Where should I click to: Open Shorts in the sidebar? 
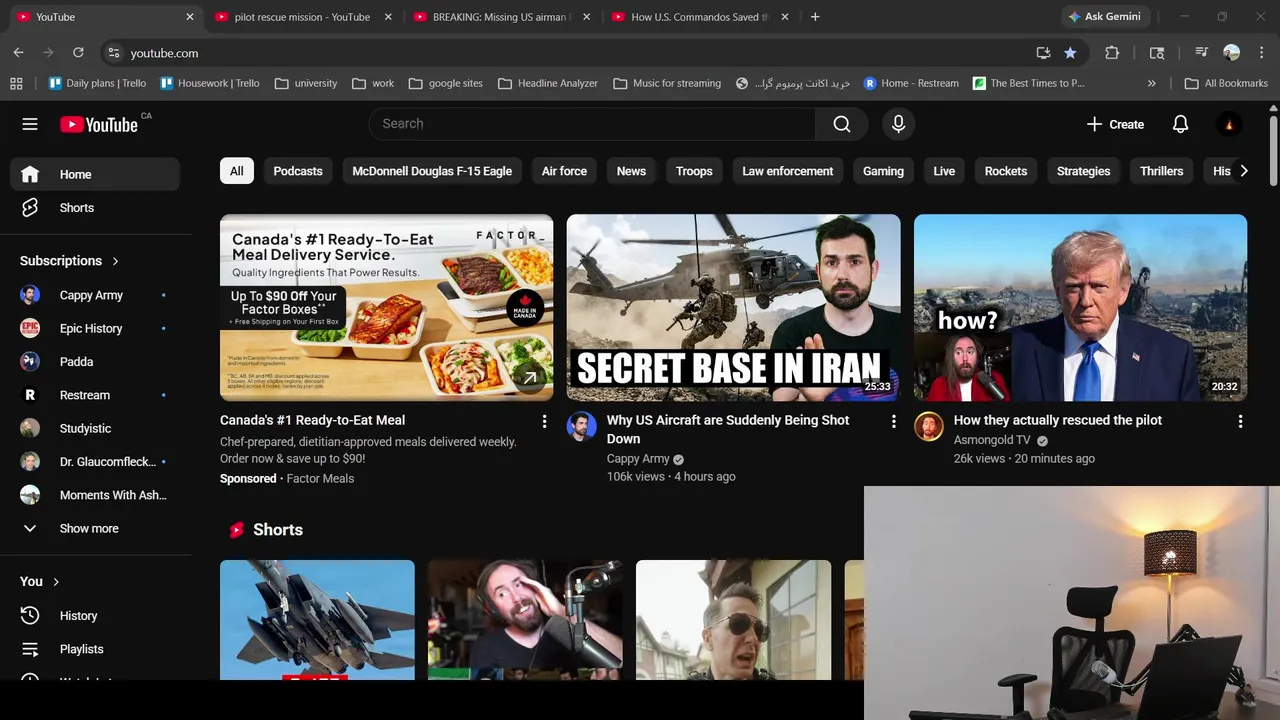point(96,208)
